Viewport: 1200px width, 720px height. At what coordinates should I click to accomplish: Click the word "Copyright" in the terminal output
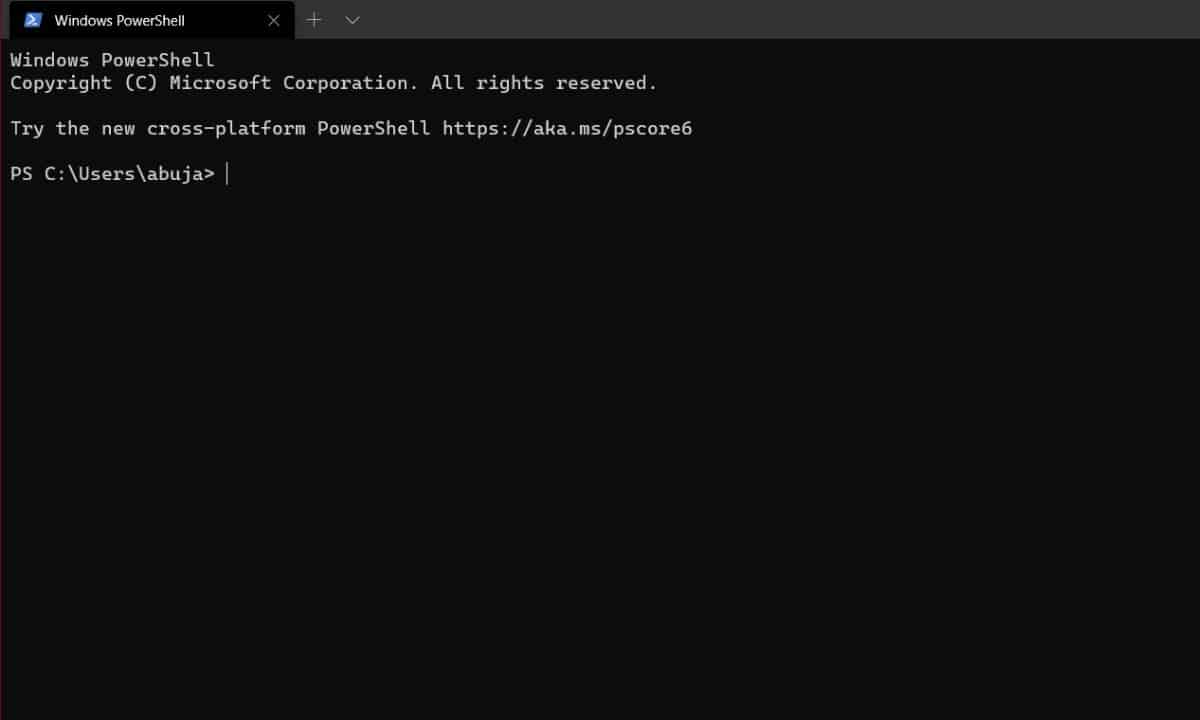[x=61, y=83]
